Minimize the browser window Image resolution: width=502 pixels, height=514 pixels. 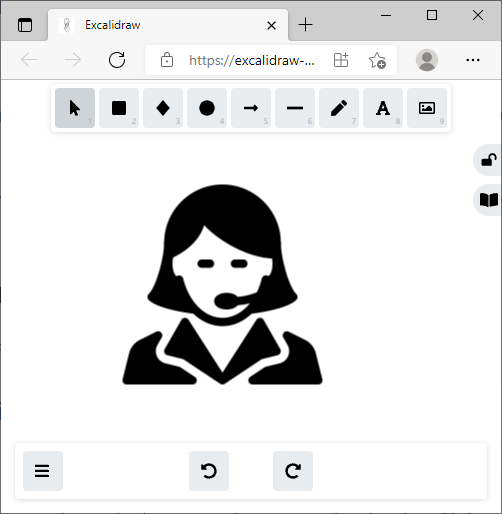(x=386, y=15)
